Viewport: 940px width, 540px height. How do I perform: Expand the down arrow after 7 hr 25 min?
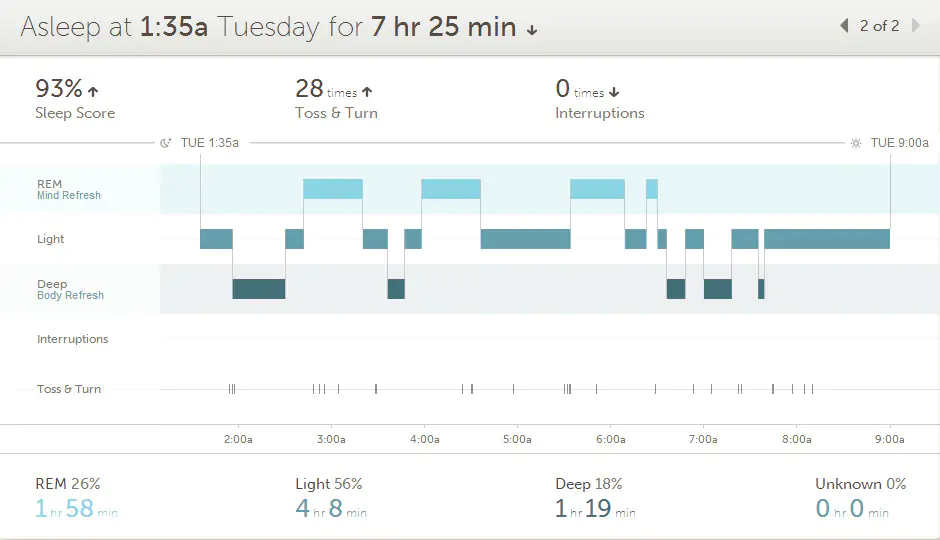pos(532,30)
